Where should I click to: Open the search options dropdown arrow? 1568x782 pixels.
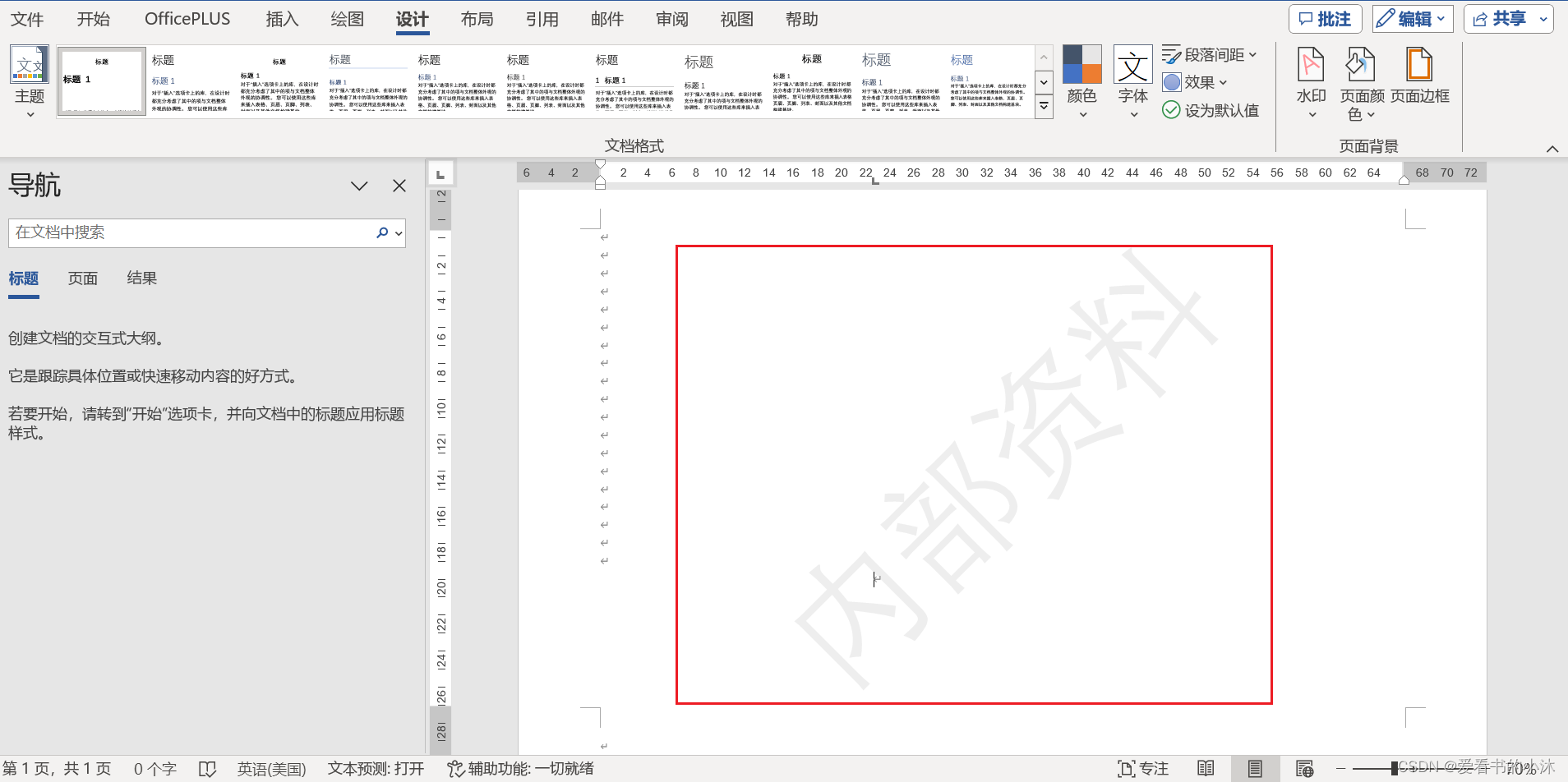click(399, 233)
